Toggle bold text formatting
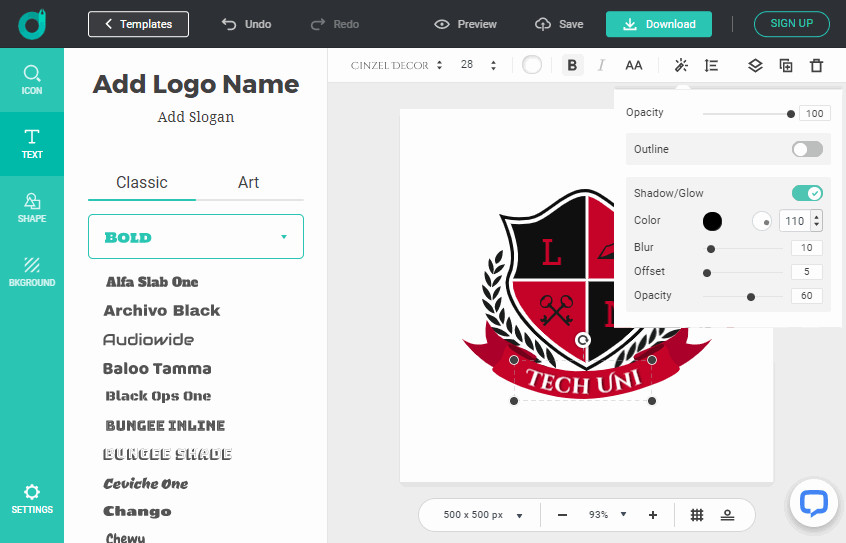Viewport: 846px width, 543px height. click(x=572, y=65)
